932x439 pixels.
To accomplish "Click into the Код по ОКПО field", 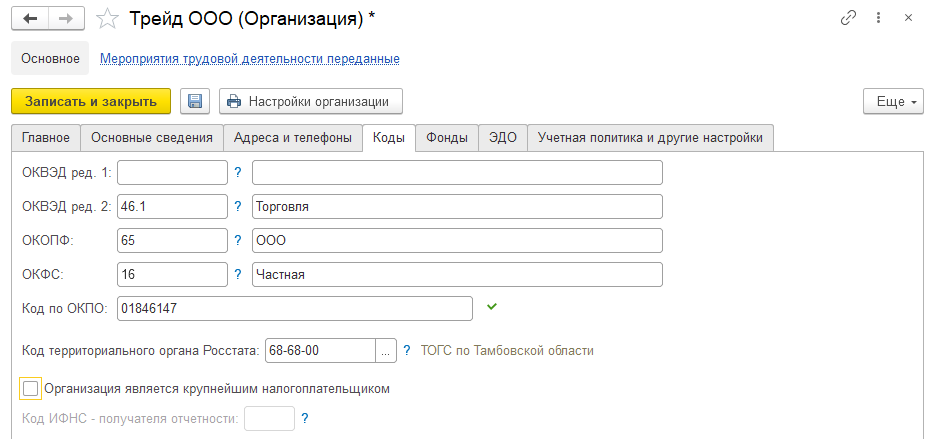I will tap(295, 309).
